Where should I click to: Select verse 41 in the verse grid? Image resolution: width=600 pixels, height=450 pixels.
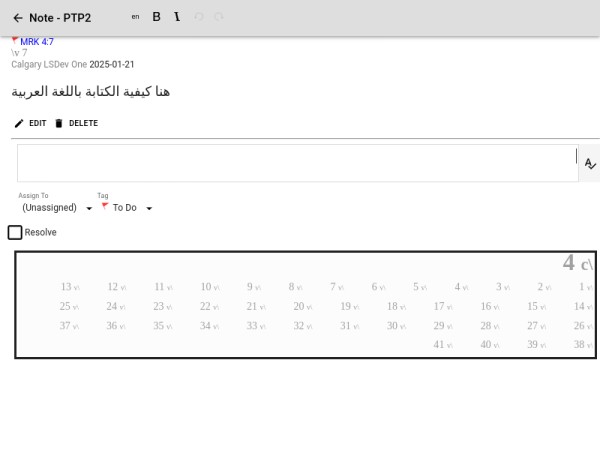click(439, 345)
